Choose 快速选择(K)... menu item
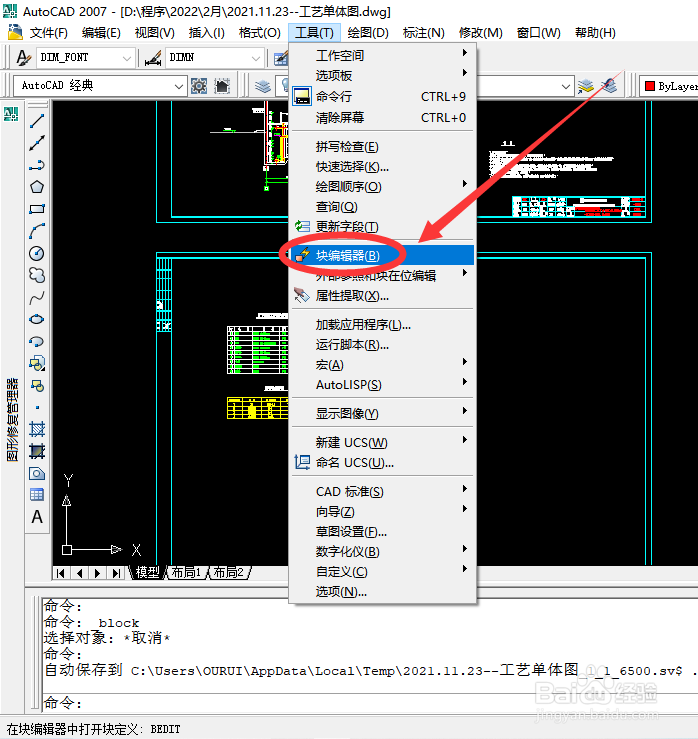698x739 pixels. [x=383, y=167]
